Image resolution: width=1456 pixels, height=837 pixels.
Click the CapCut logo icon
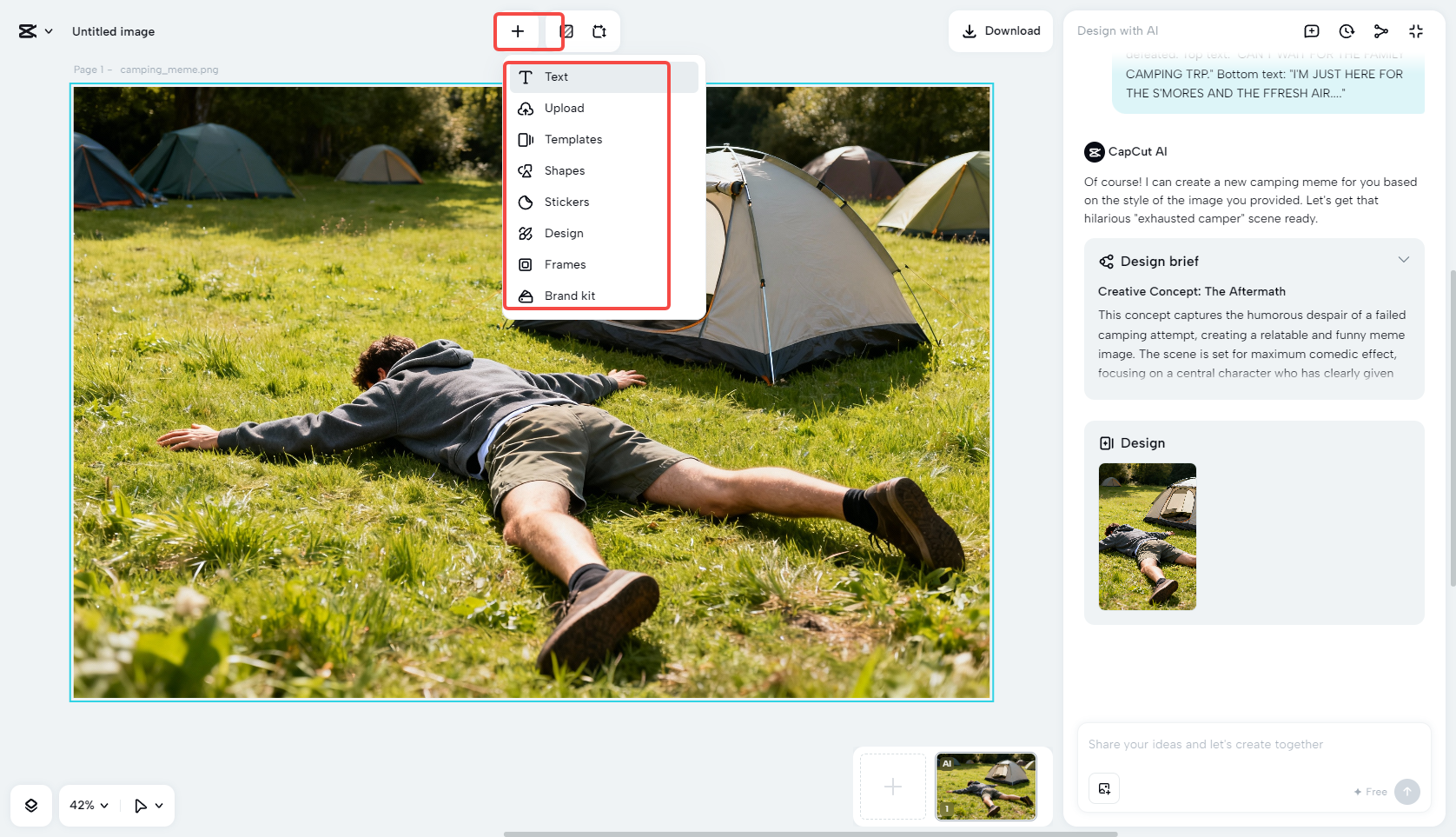coord(27,30)
